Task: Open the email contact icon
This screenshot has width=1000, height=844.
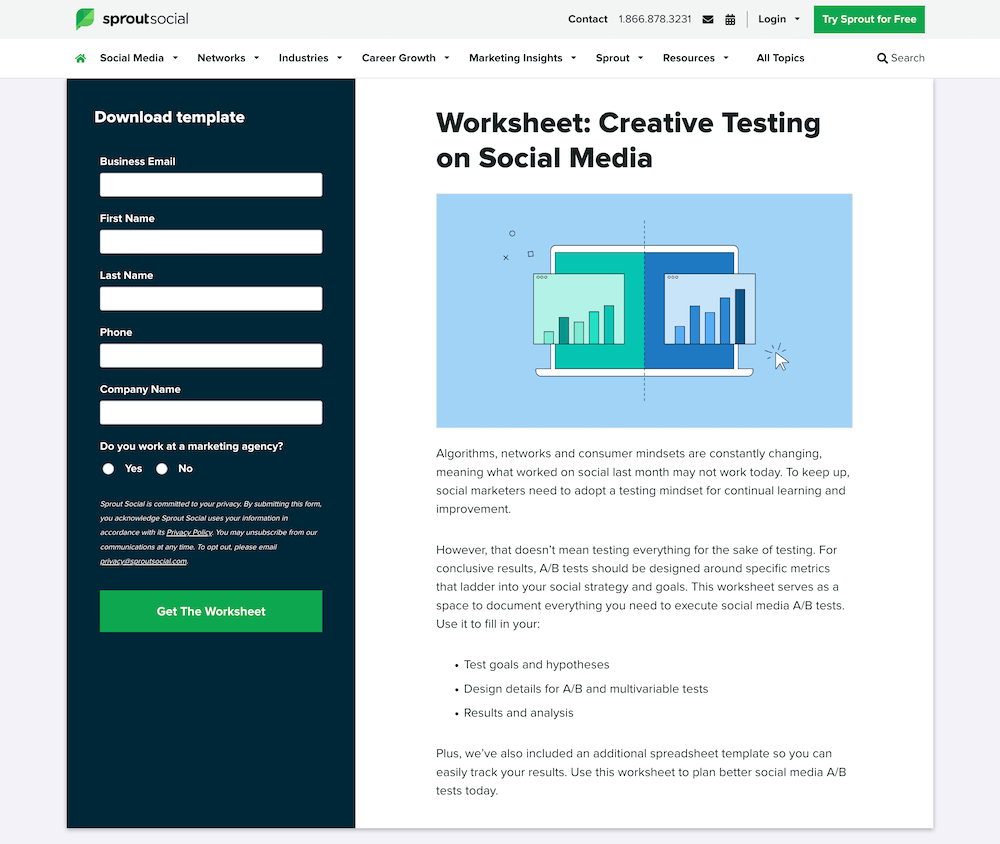Action: coord(708,19)
